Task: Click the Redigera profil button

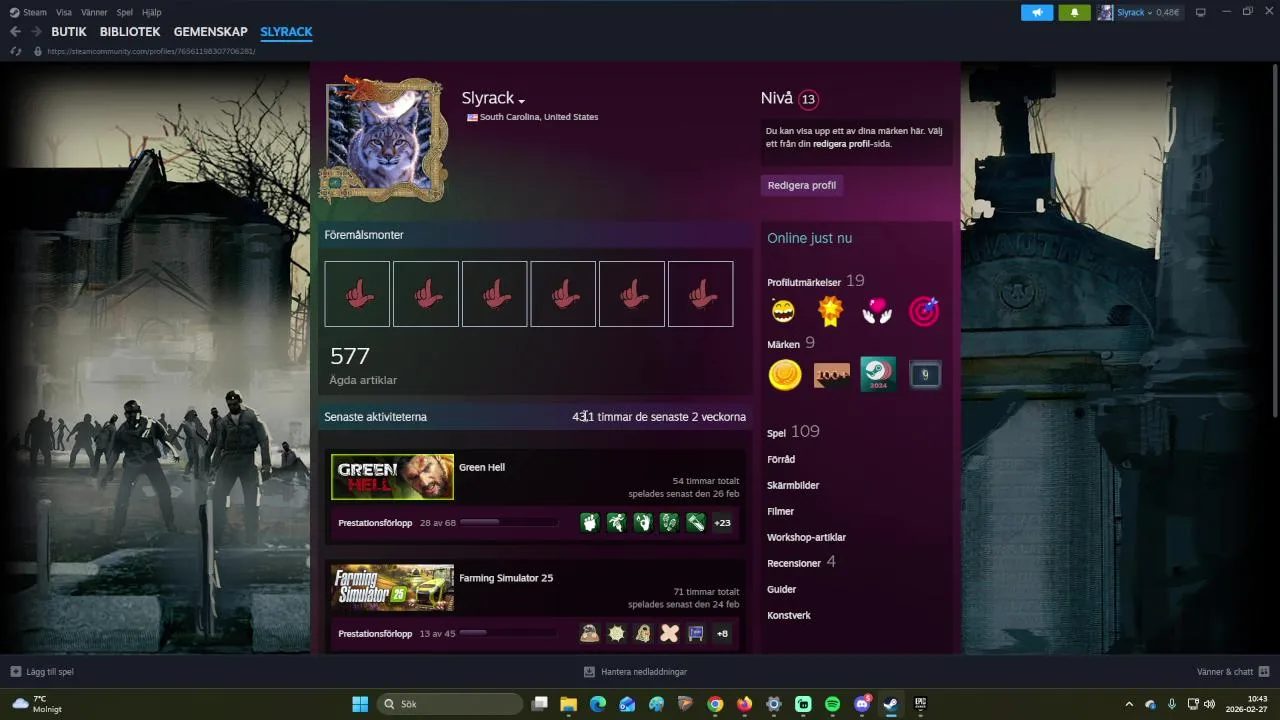Action: (x=802, y=185)
